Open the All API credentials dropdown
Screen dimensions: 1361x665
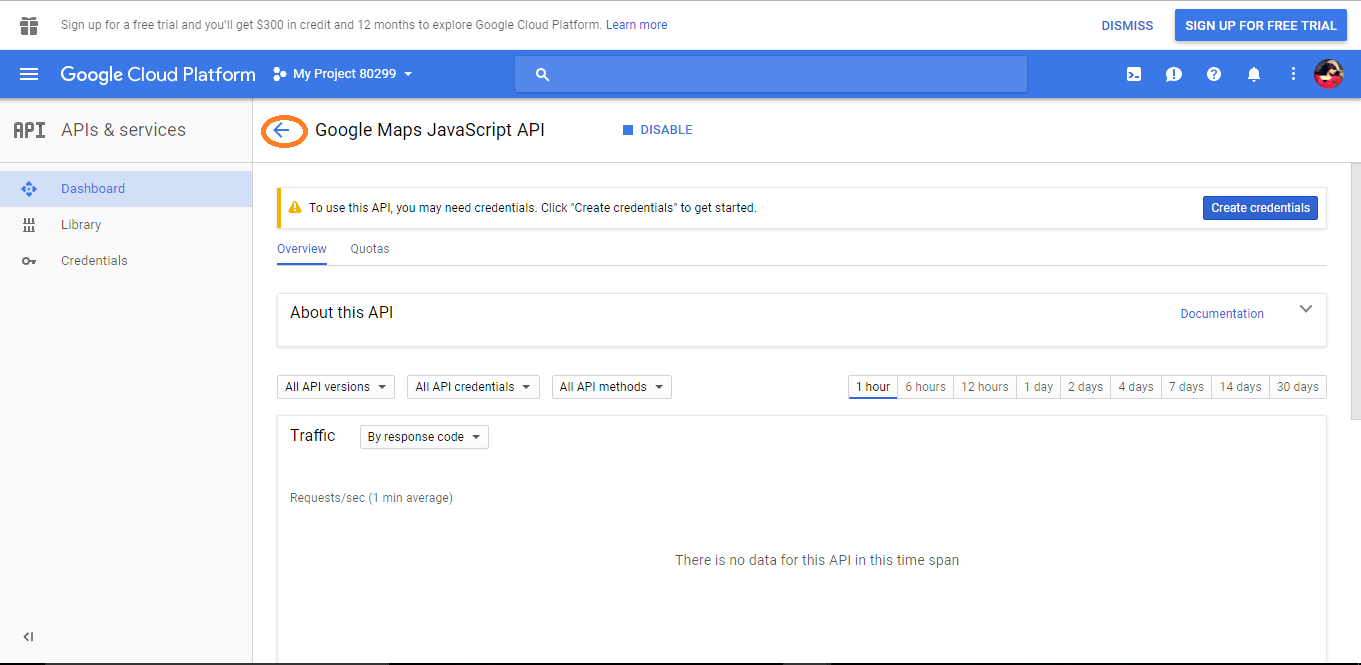click(473, 387)
